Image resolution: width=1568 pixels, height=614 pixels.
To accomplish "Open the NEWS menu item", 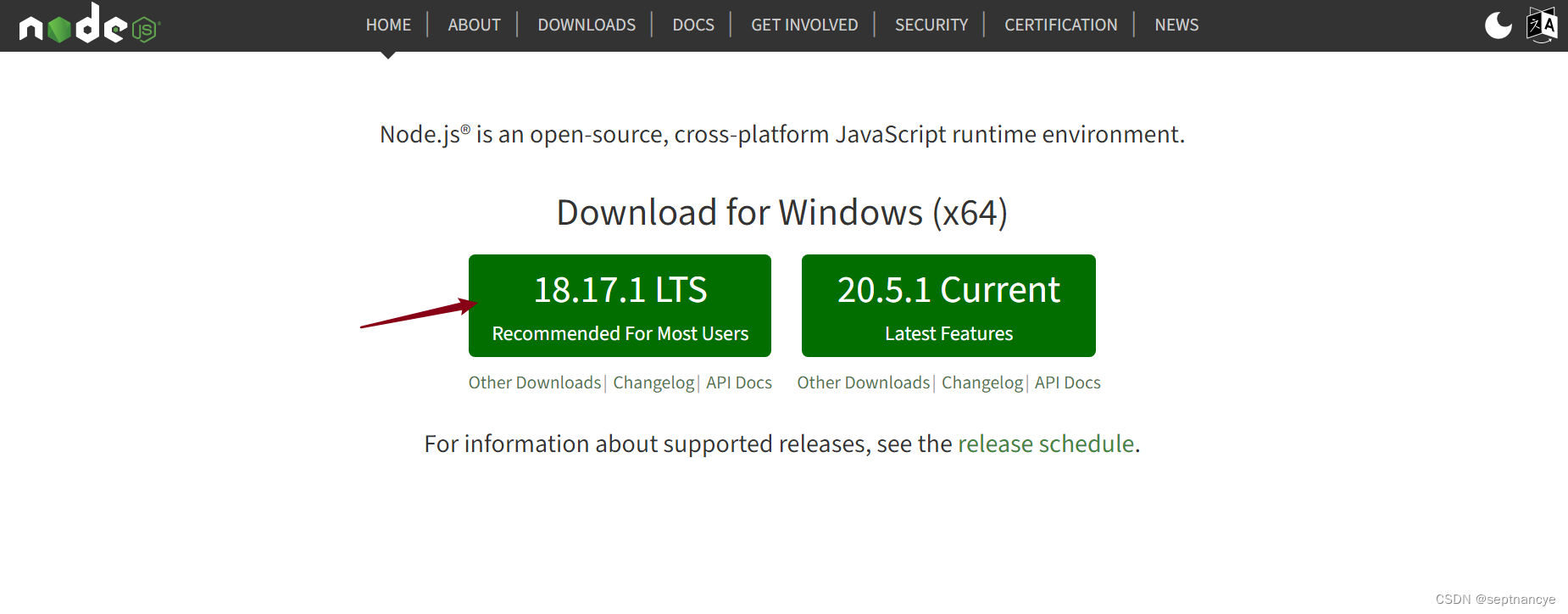I will pos(1176,25).
